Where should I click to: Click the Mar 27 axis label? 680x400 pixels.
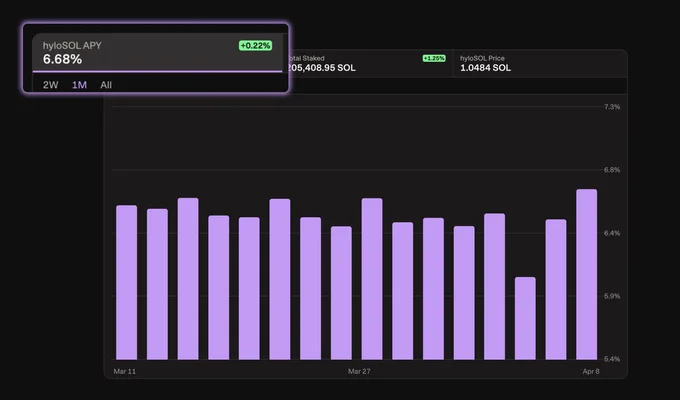click(x=359, y=371)
